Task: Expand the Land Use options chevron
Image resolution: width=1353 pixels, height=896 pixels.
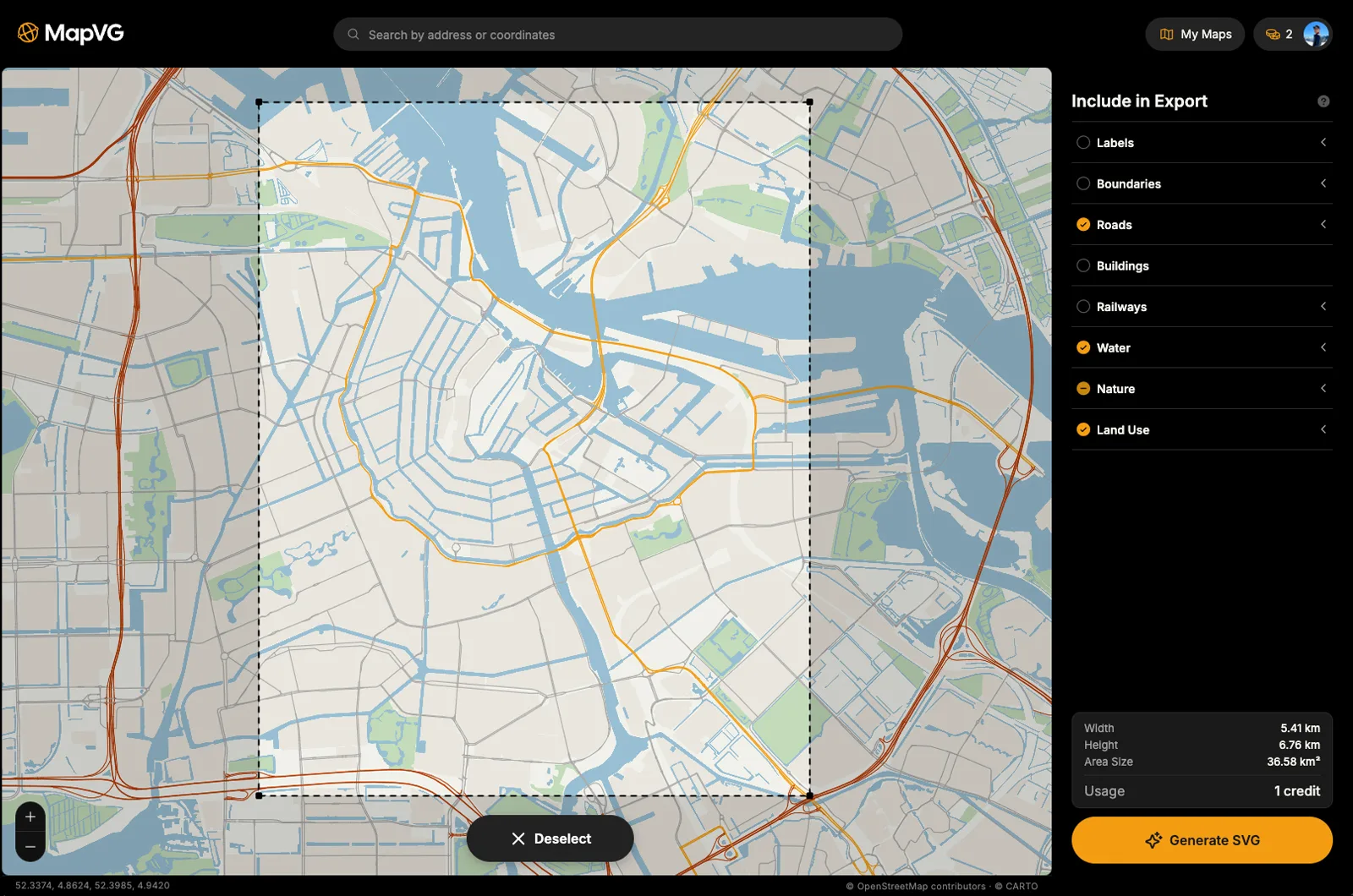Action: click(1323, 429)
